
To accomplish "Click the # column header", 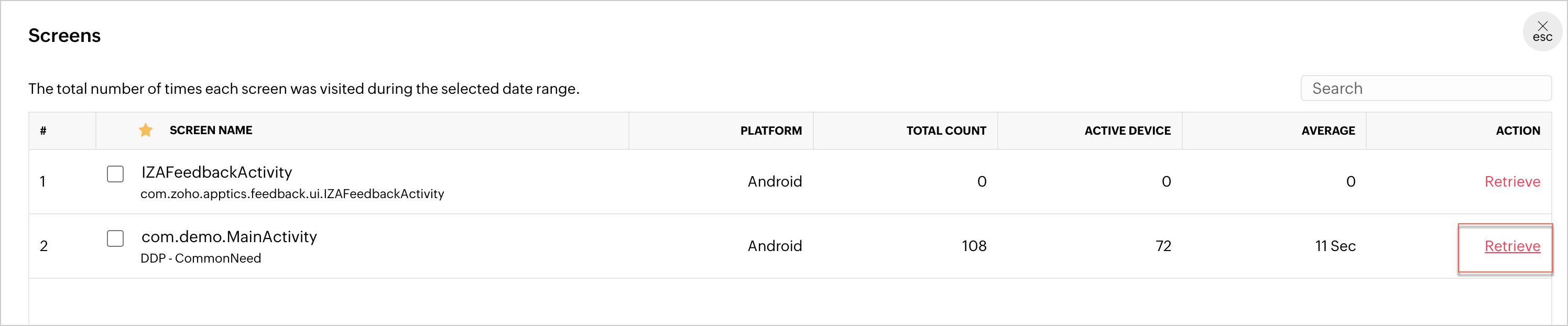I will pyautogui.click(x=43, y=131).
